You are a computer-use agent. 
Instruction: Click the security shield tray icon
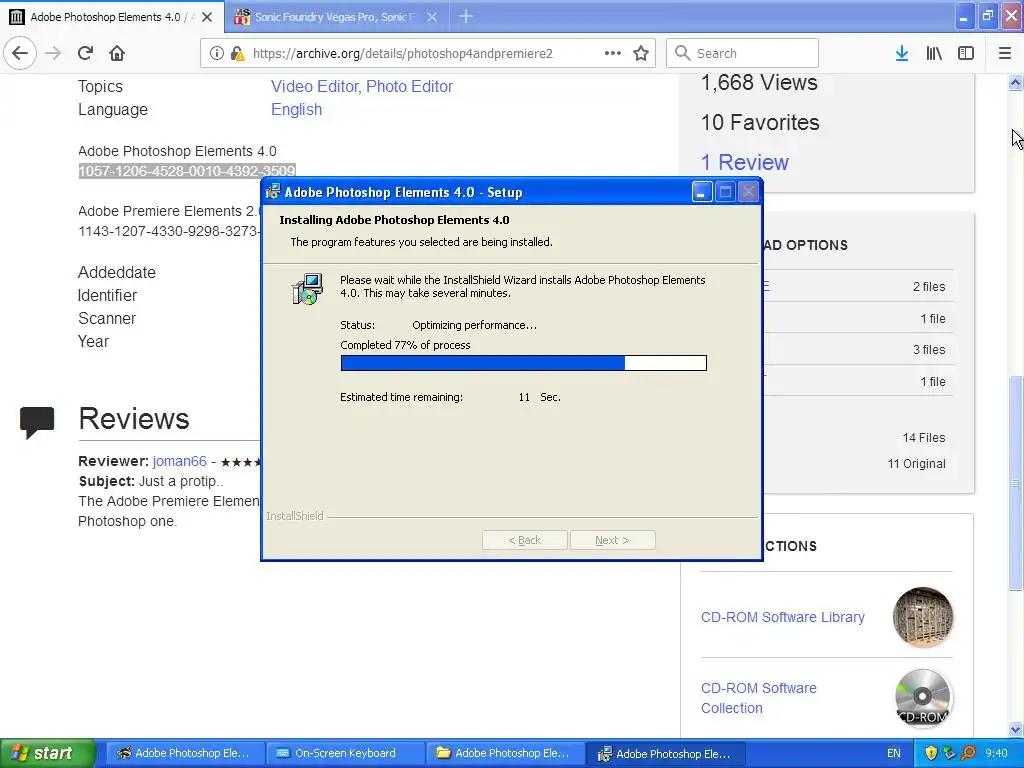coord(931,754)
